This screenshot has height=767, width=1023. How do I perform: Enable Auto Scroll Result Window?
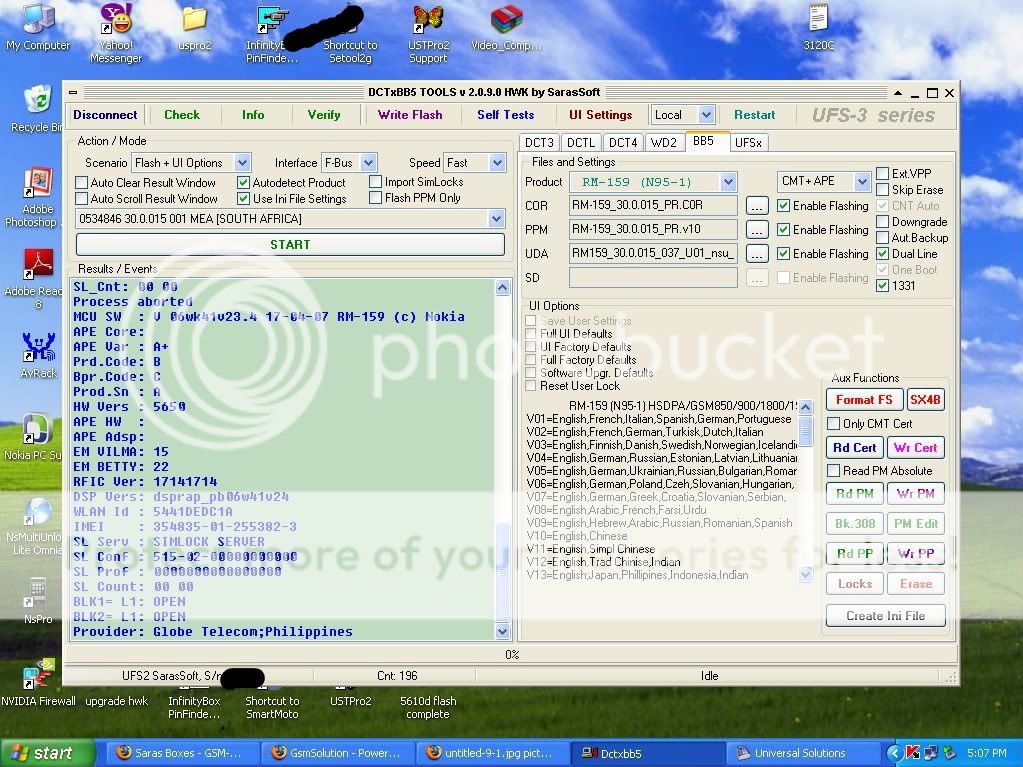click(82, 198)
